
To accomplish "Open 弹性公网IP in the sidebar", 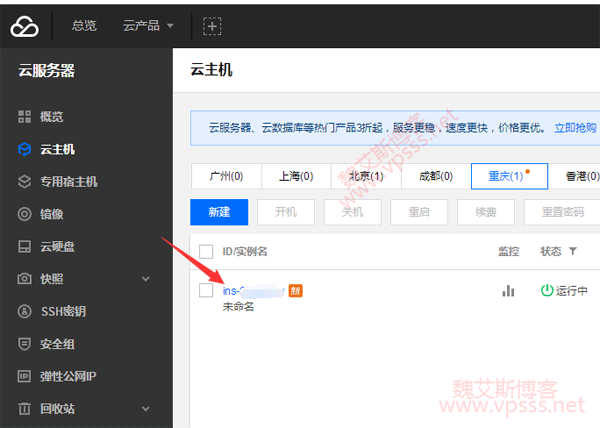I will click(x=68, y=376).
